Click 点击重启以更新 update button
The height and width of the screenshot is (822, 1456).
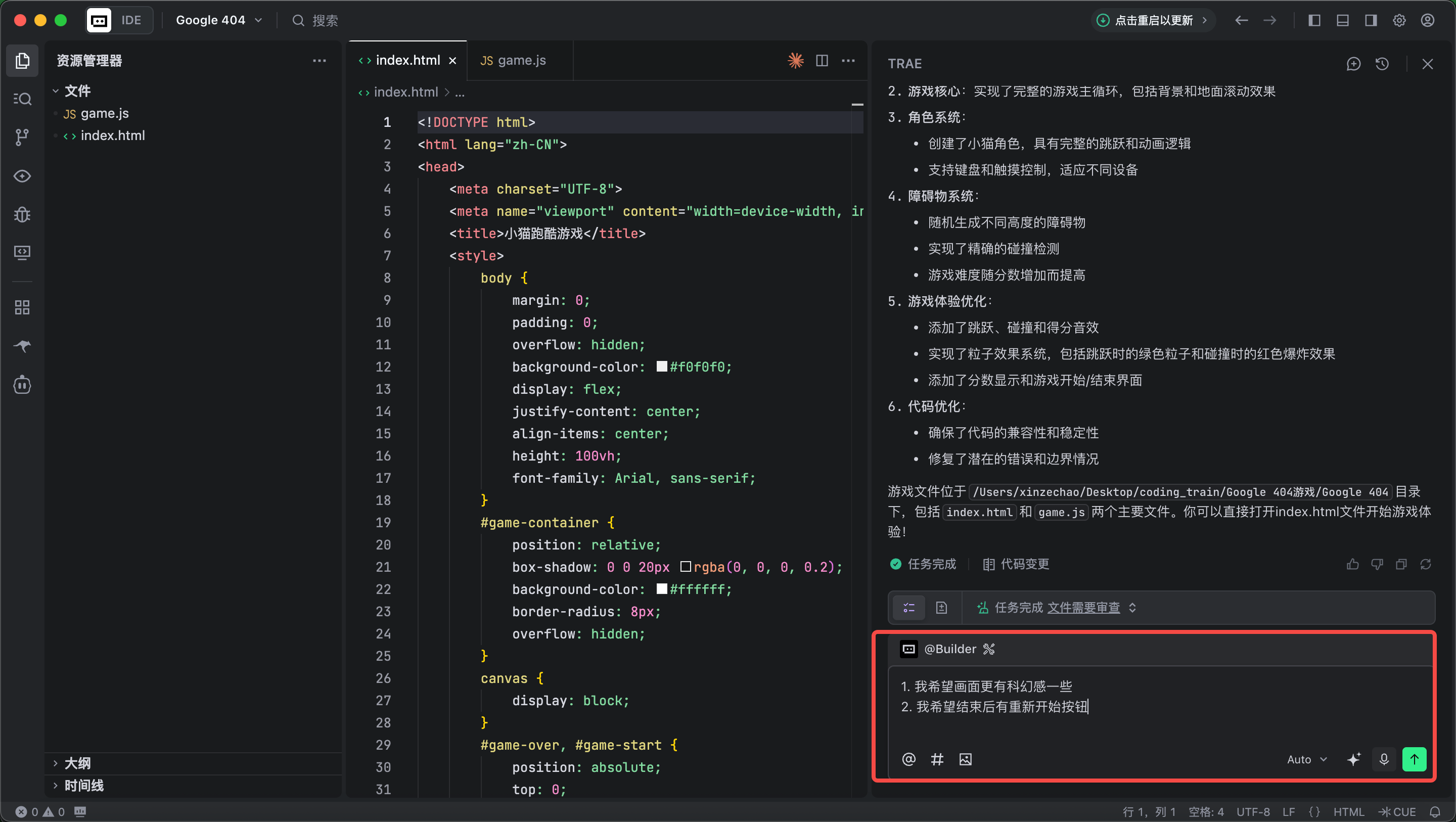pyautogui.click(x=1153, y=20)
